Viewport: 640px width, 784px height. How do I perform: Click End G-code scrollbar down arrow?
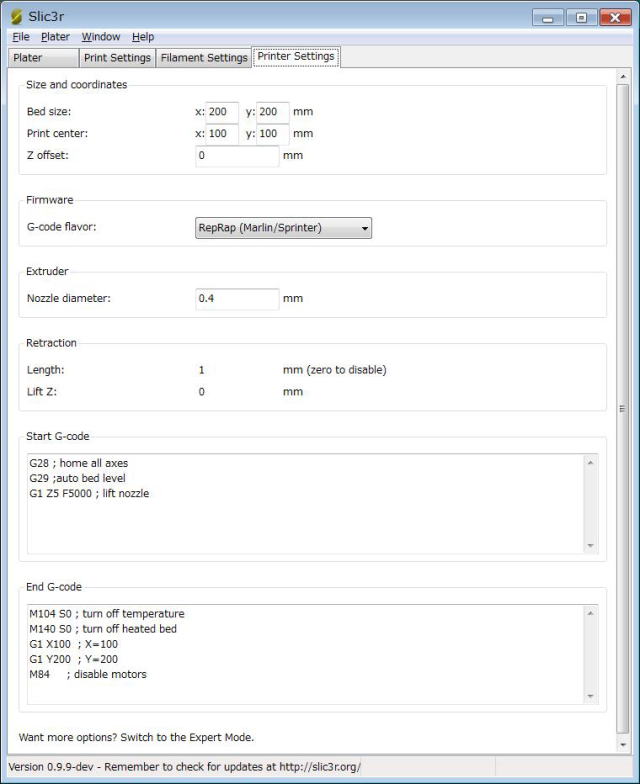(590, 696)
